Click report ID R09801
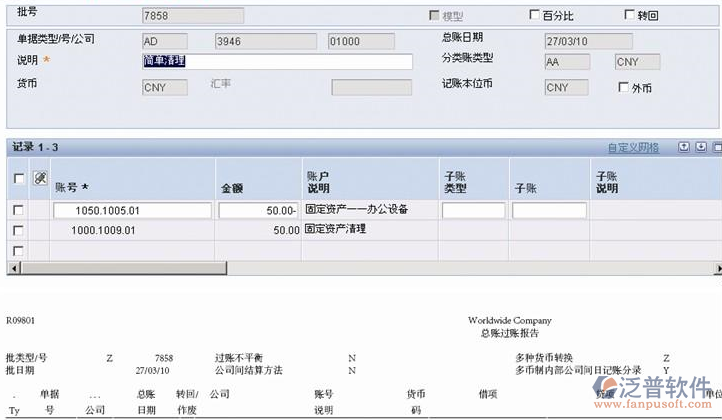722x420 pixels. pos(20,321)
